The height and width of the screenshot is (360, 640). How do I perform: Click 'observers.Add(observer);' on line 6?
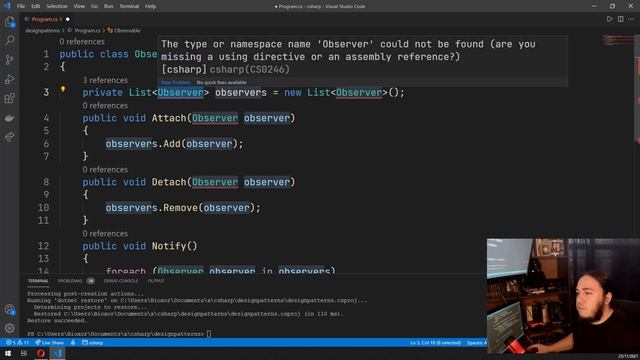(x=174, y=144)
